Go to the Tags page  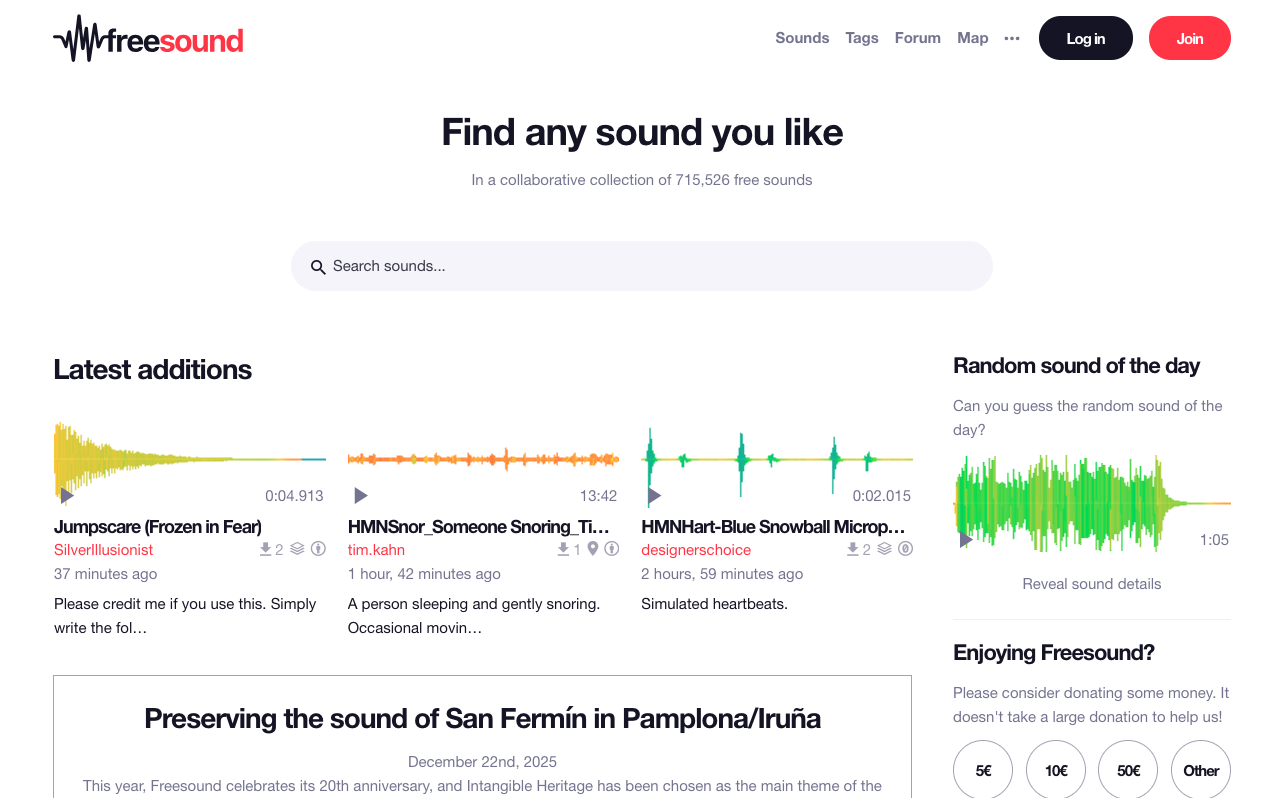tap(862, 38)
